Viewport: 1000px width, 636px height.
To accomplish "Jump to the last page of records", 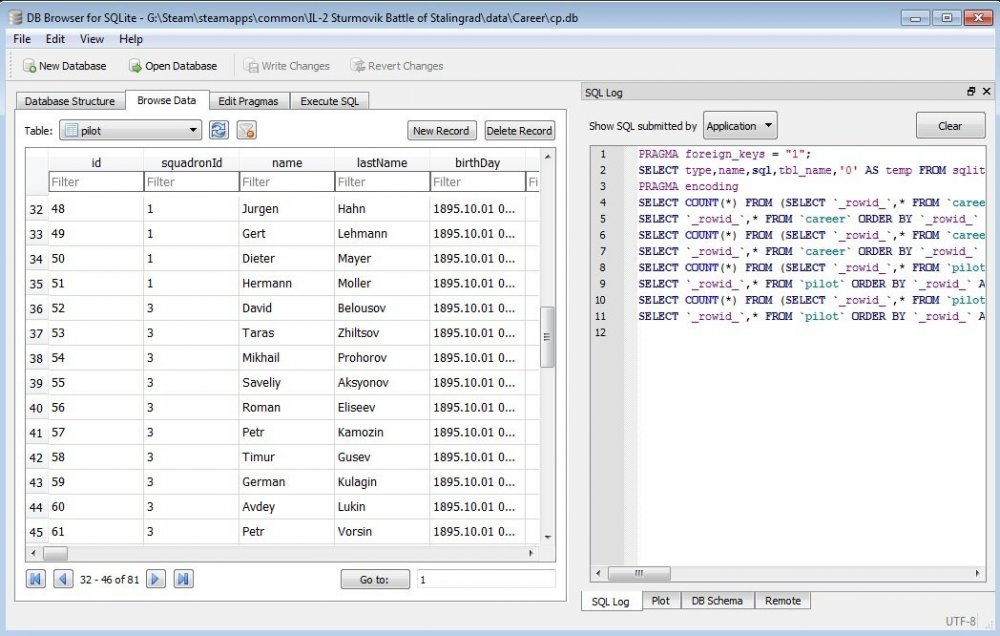I will click(183, 579).
